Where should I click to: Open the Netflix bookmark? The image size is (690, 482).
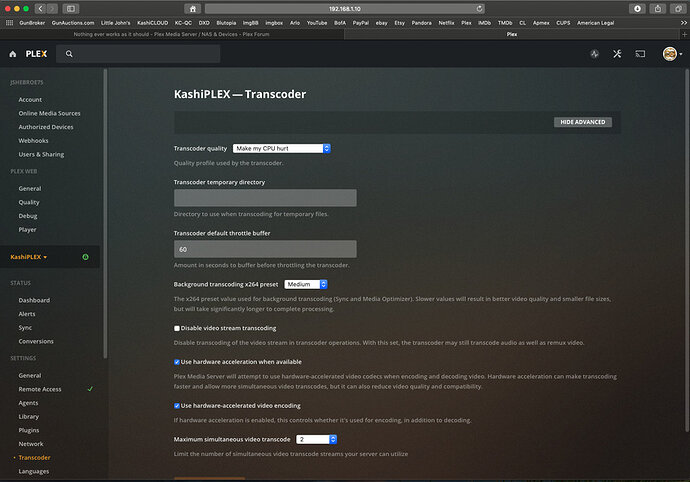tap(446, 23)
